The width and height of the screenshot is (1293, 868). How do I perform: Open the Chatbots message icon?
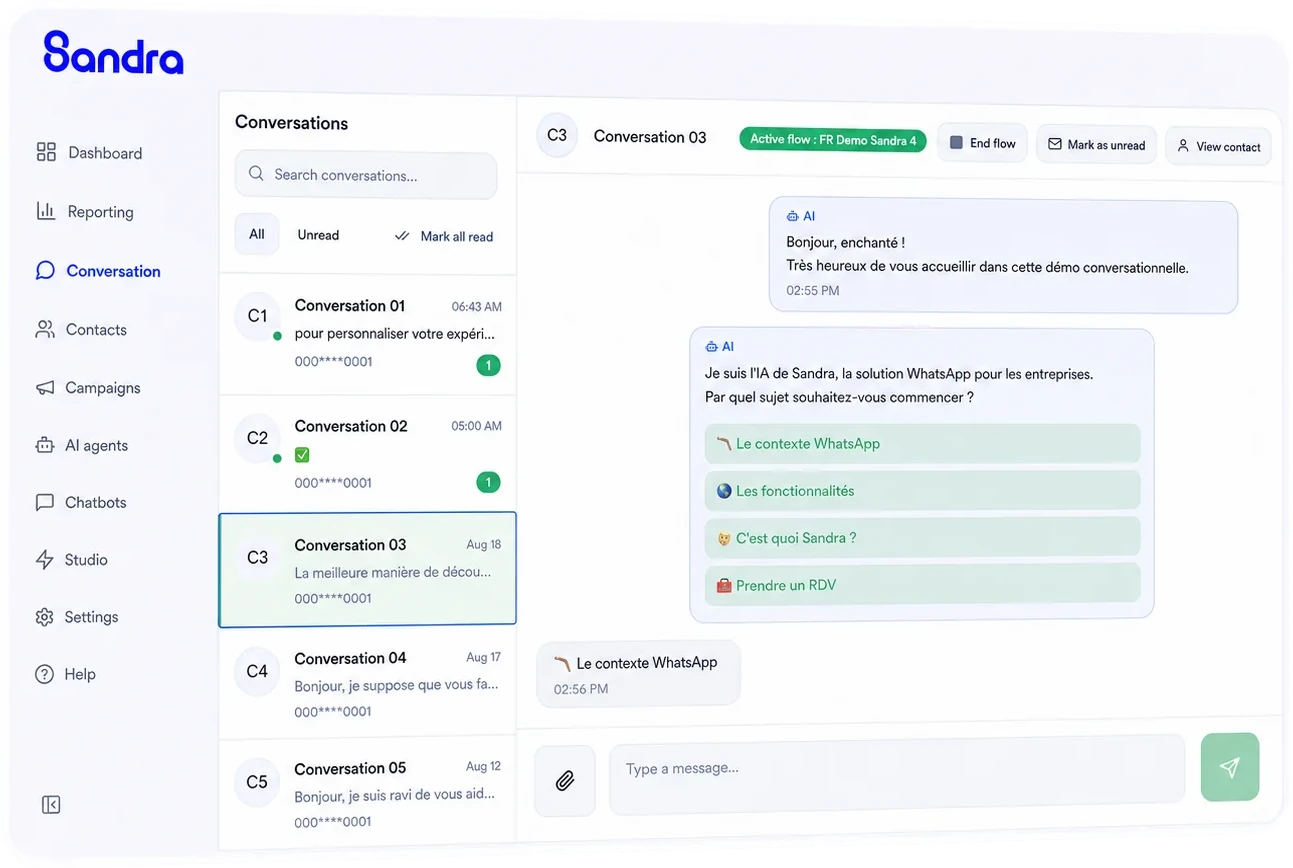45,502
